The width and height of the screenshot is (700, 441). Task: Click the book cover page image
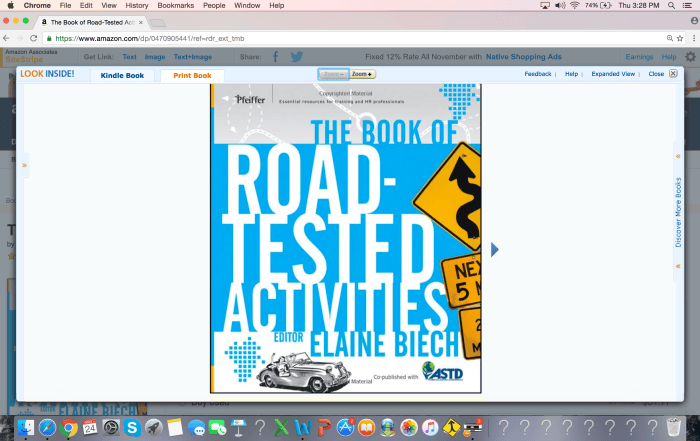(346, 238)
